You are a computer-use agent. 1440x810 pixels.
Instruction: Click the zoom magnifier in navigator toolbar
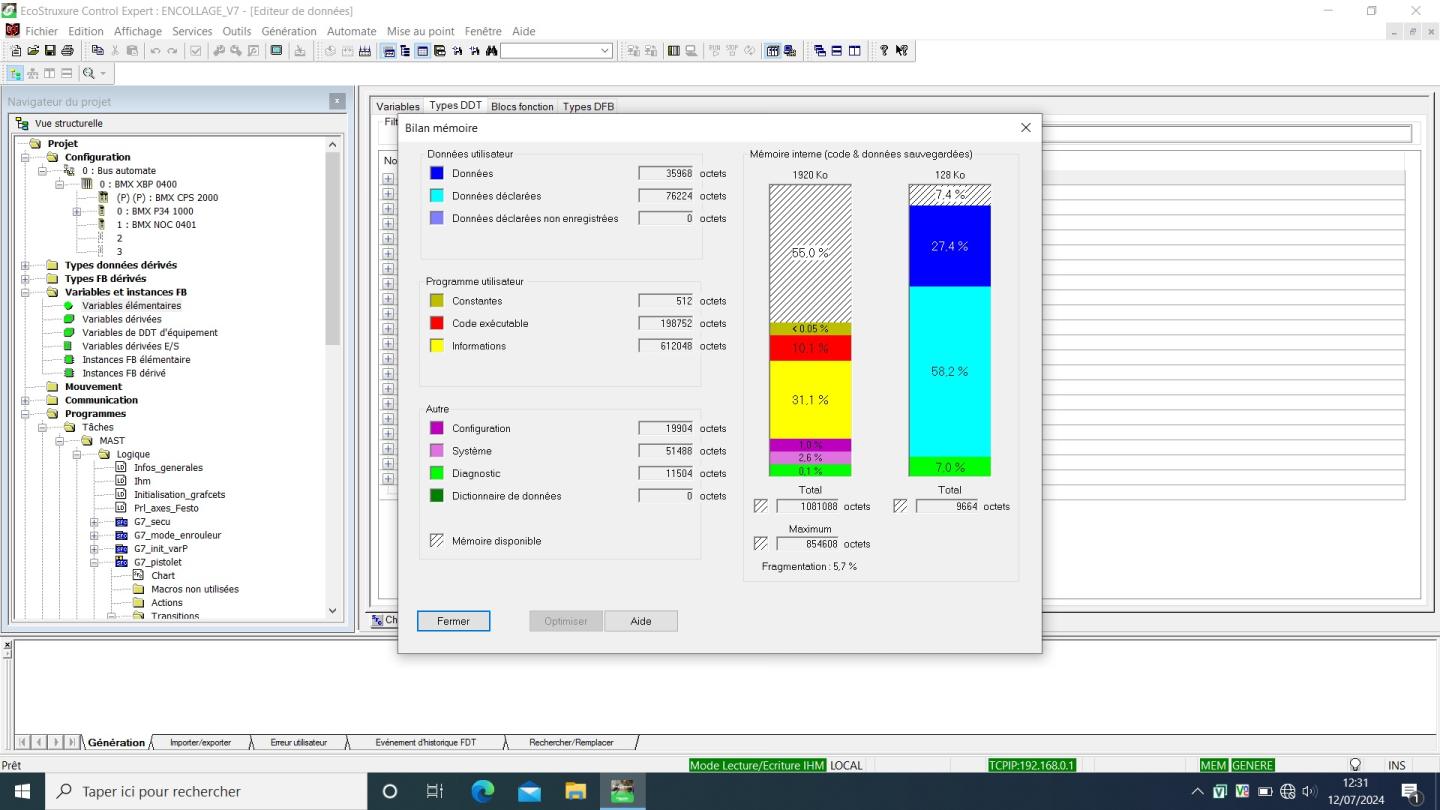(x=89, y=73)
